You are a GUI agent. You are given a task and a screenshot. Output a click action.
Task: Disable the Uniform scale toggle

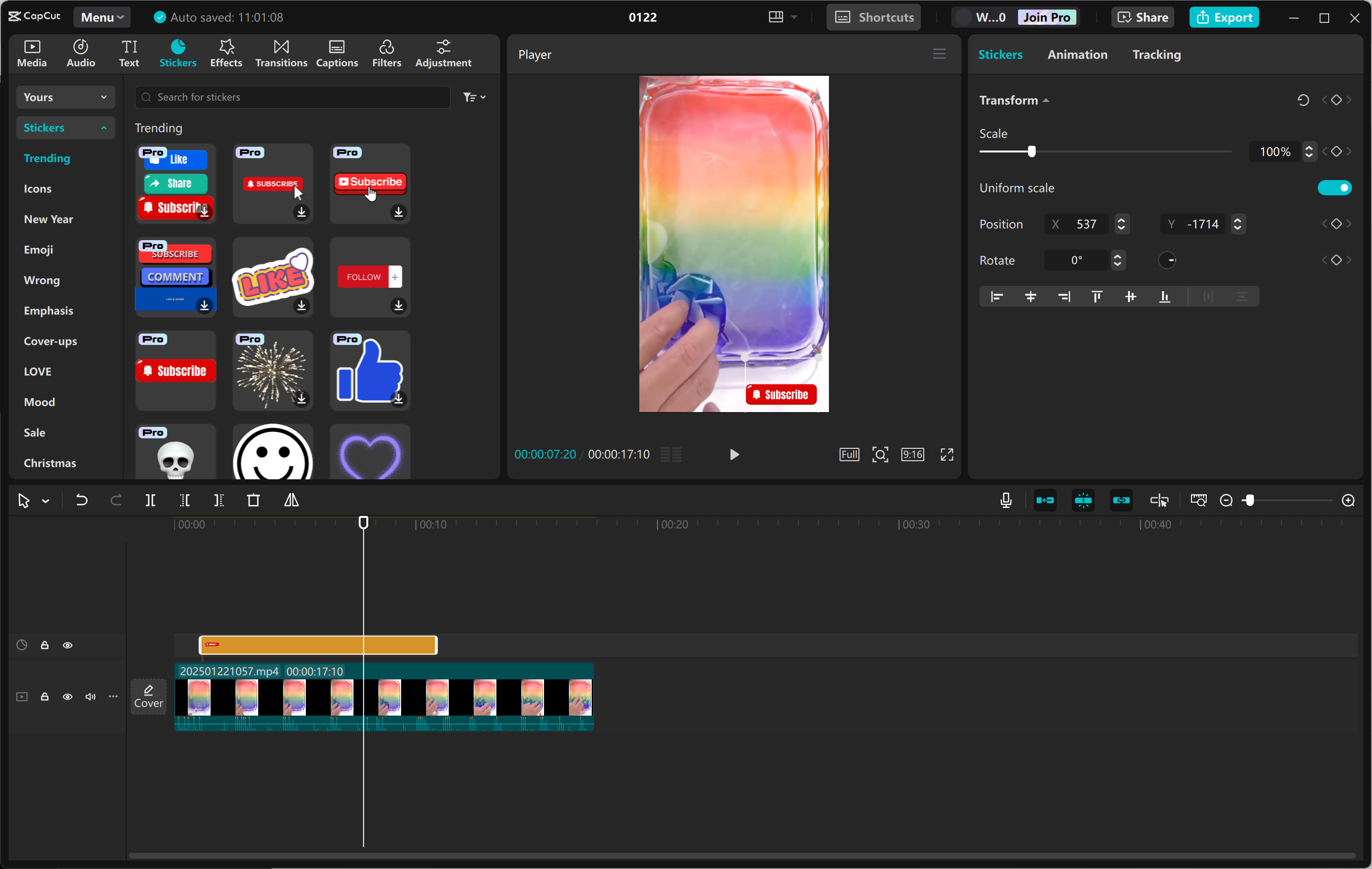coord(1334,188)
